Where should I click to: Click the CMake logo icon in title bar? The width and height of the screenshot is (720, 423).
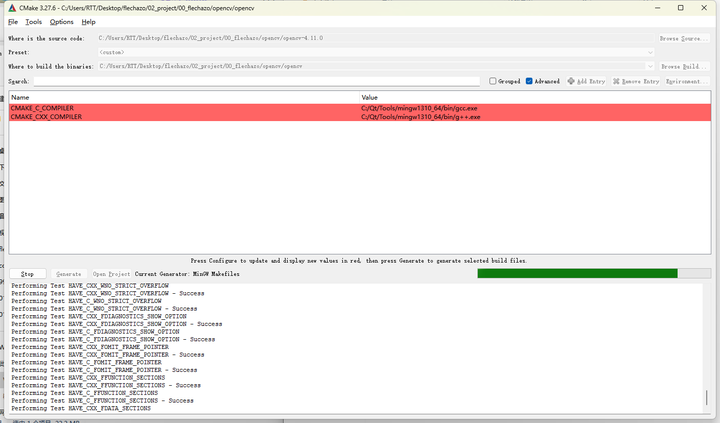(12, 8)
